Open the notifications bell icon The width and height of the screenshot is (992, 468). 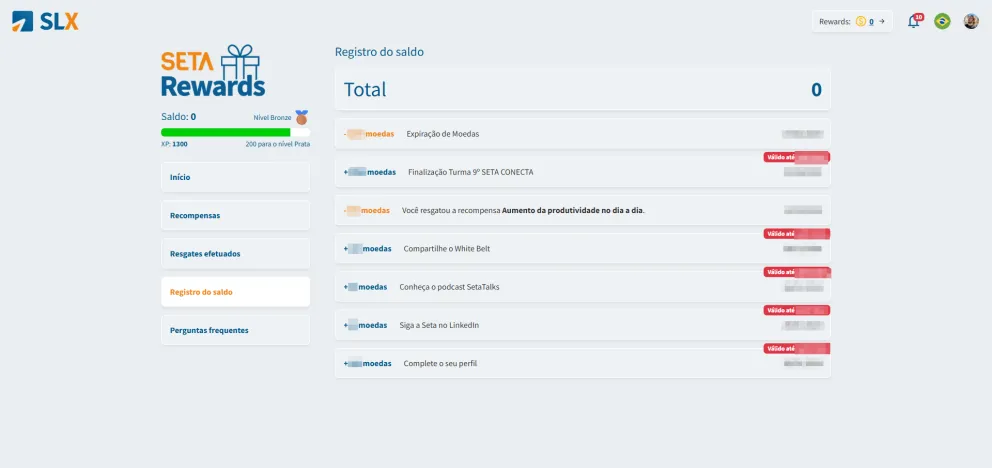[914, 22]
